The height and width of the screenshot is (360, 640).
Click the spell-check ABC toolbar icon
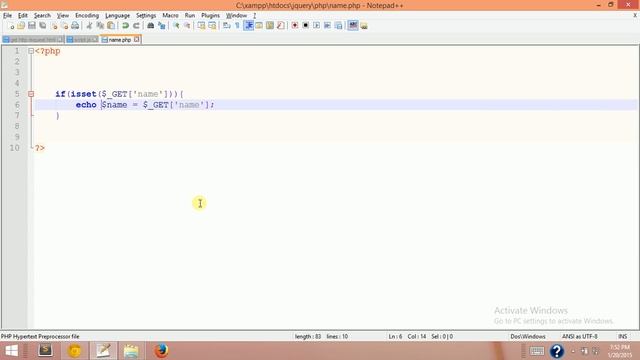point(353,26)
